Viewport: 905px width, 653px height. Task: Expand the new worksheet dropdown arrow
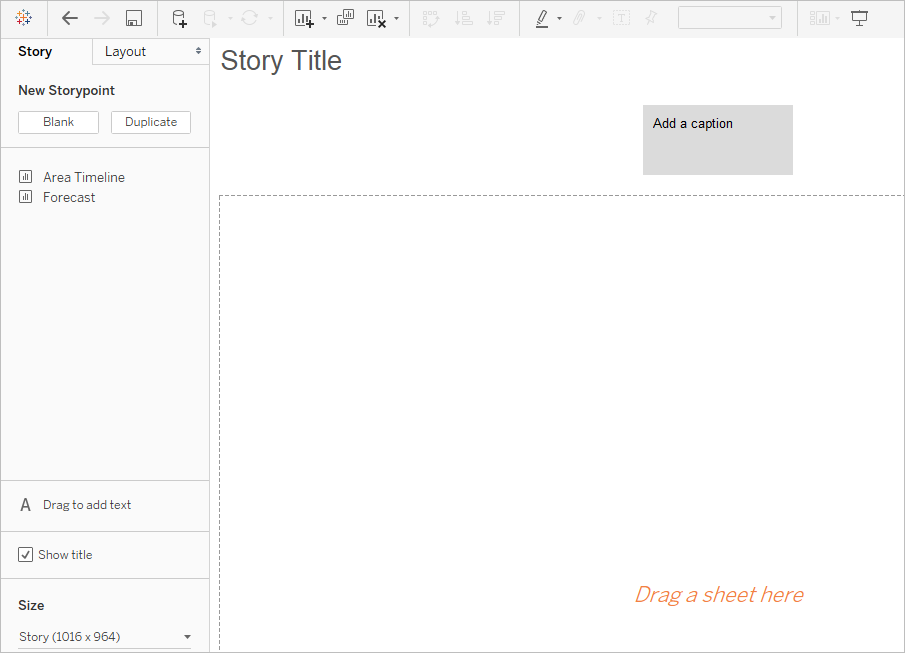(324, 18)
